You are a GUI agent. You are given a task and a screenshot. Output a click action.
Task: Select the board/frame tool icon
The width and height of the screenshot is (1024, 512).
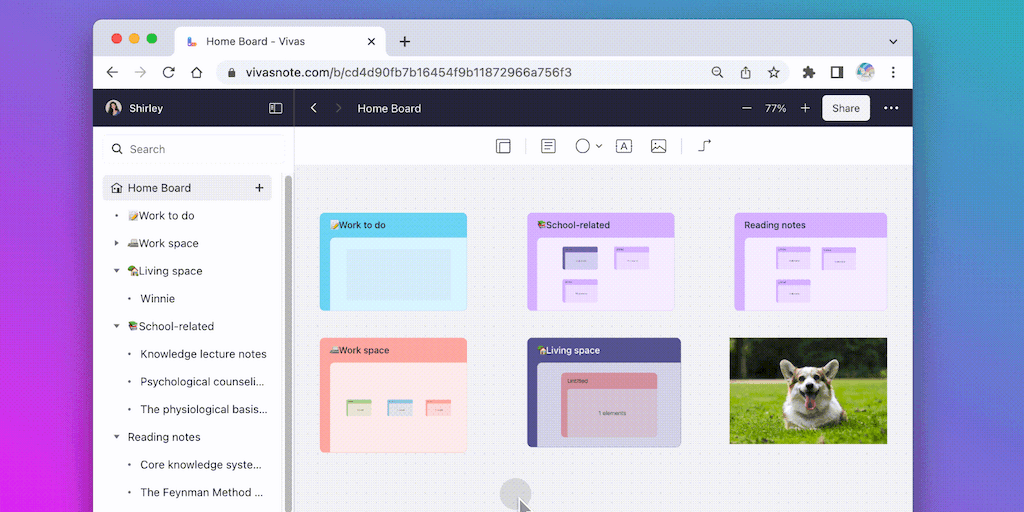[503, 146]
